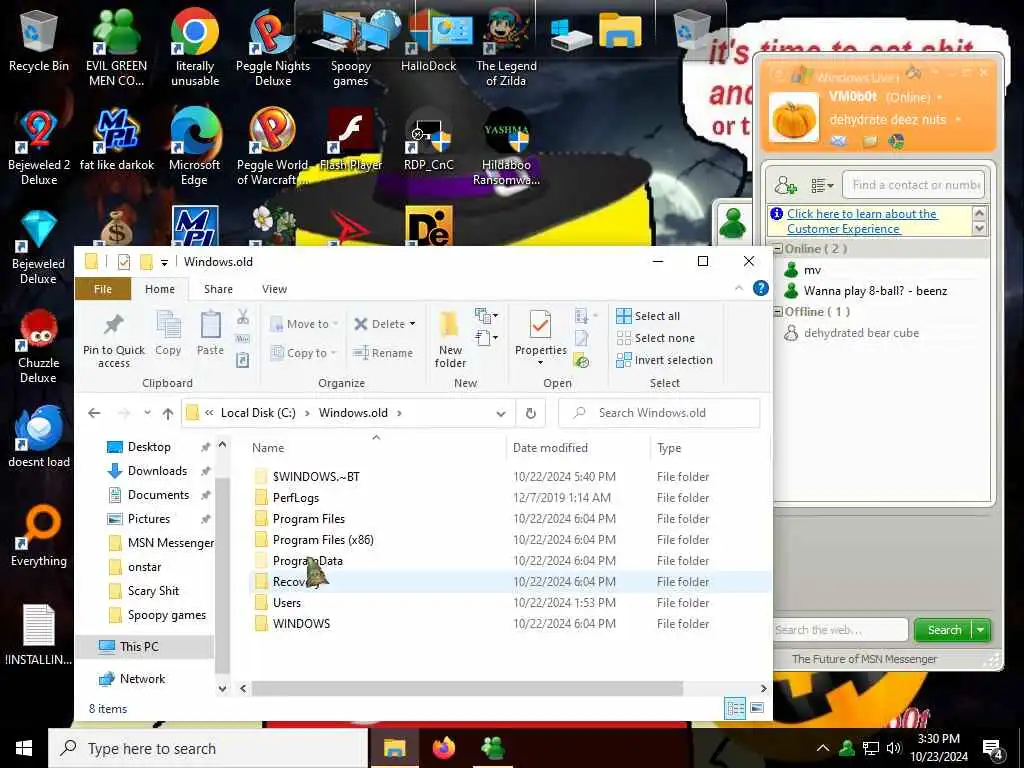This screenshot has width=1024, height=768.
Task: Collapse the Online contacts group
Action: click(778, 249)
